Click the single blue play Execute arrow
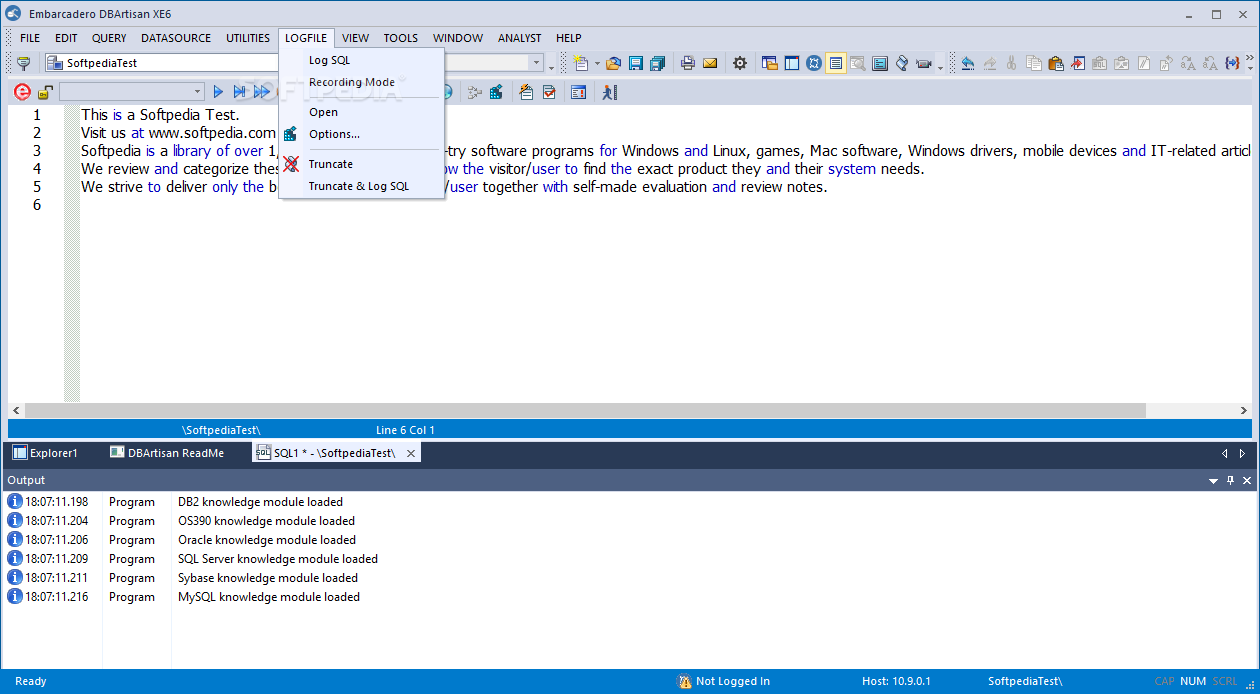This screenshot has height=694, width=1260. pyautogui.click(x=218, y=92)
